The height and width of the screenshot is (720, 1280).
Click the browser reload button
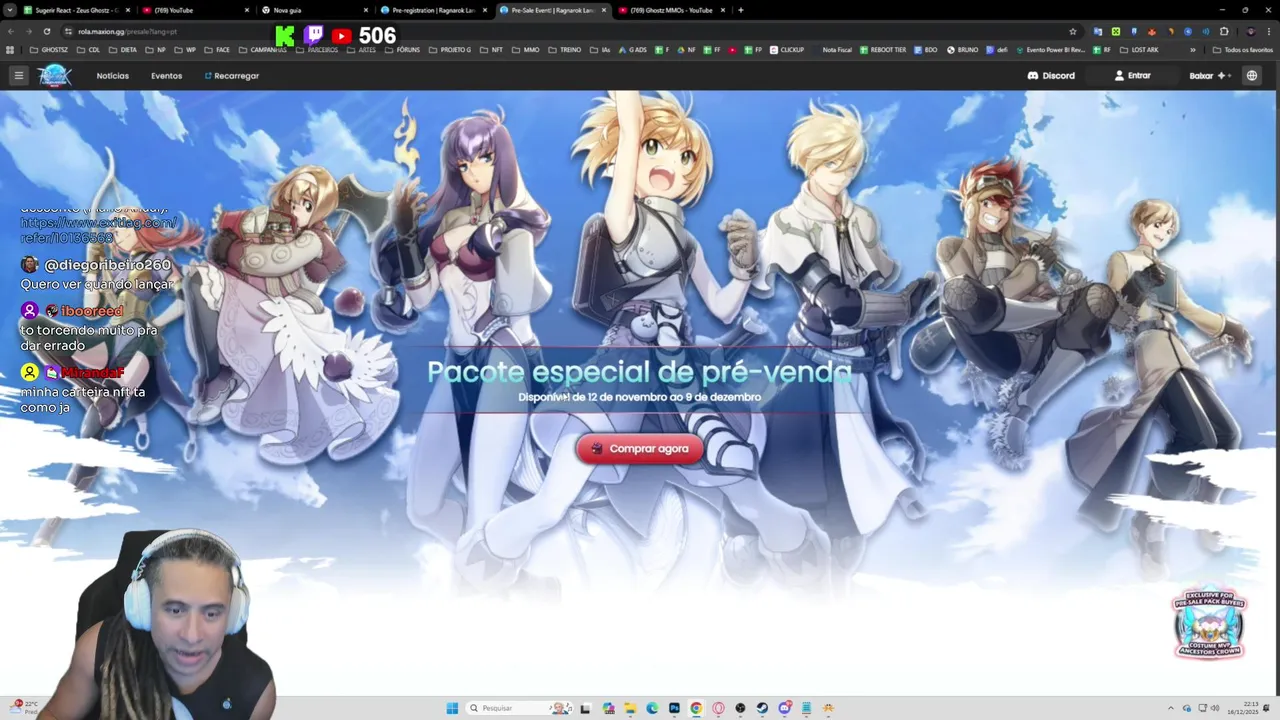tap(46, 31)
